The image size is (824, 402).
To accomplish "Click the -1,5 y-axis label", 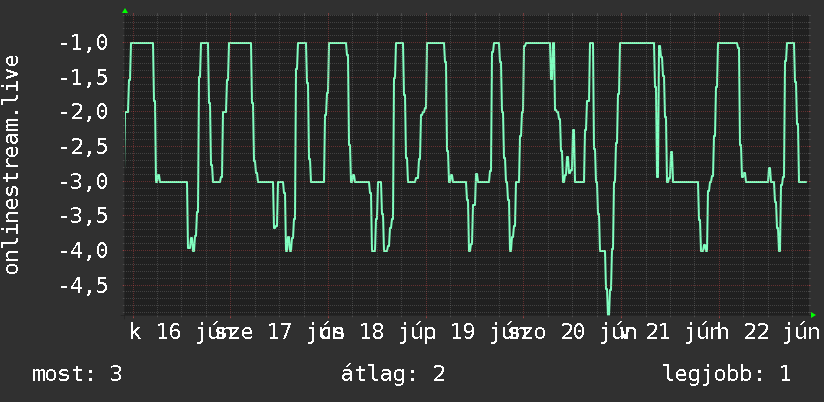I will (84, 78).
